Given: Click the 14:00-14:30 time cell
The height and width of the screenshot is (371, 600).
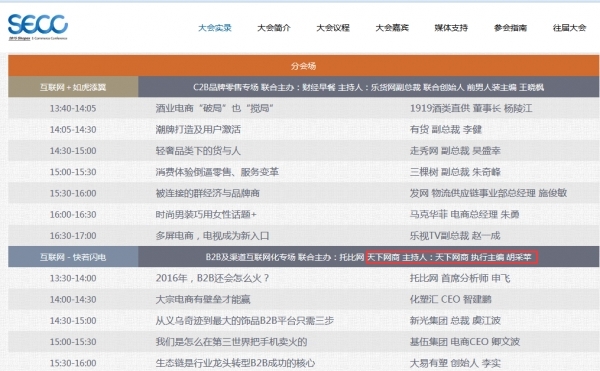Looking at the screenshot, I should click(x=73, y=299).
